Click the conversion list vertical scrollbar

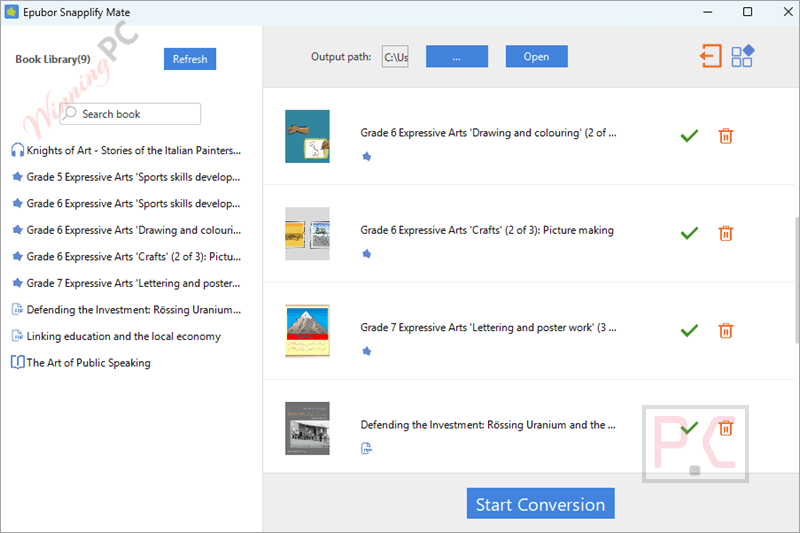coord(796,281)
